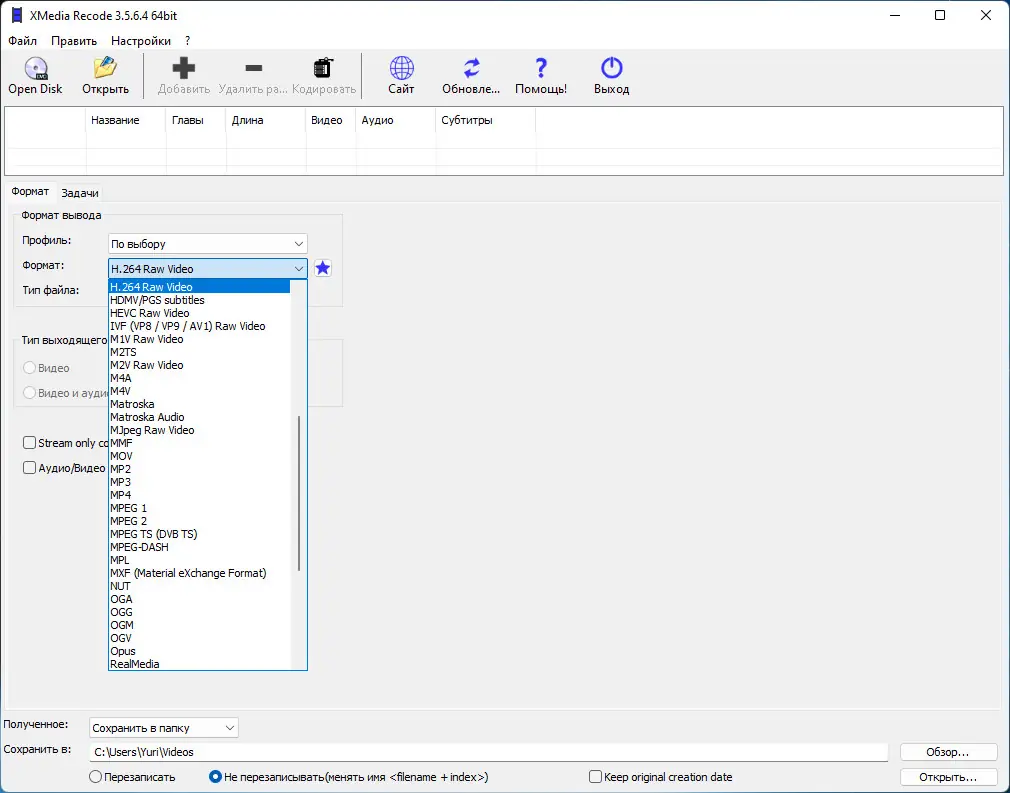Toggle the Stream only copy checkbox

30,443
